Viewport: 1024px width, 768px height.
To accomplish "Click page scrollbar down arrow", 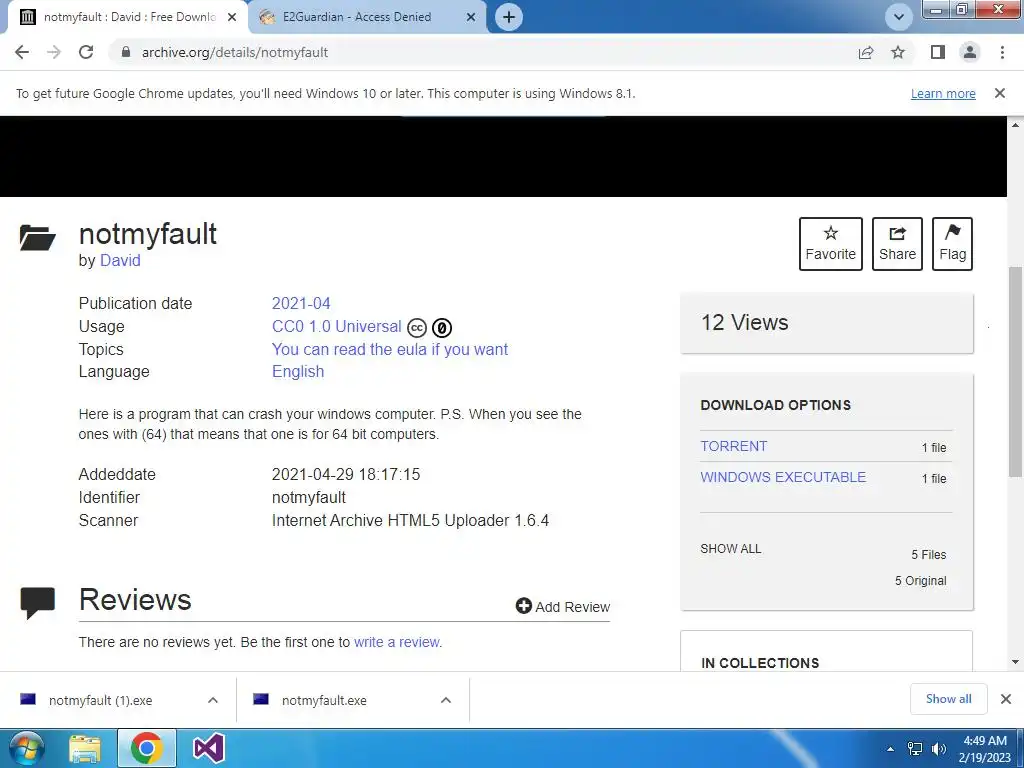I will (x=1016, y=662).
